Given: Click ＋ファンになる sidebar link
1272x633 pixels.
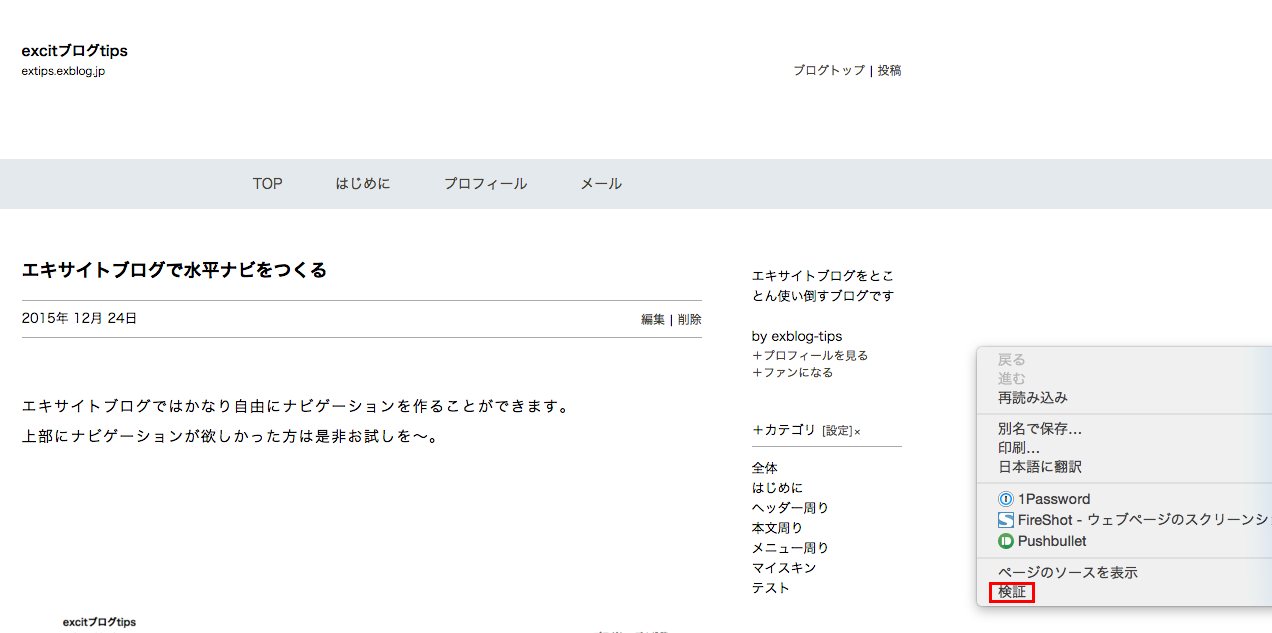Looking at the screenshot, I should tap(792, 373).
